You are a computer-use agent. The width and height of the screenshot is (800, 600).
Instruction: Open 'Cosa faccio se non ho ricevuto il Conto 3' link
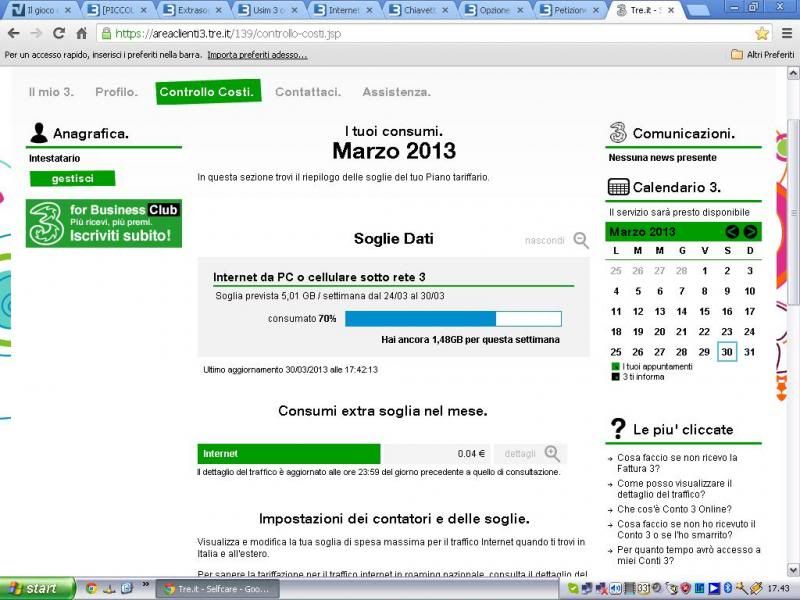(686, 529)
